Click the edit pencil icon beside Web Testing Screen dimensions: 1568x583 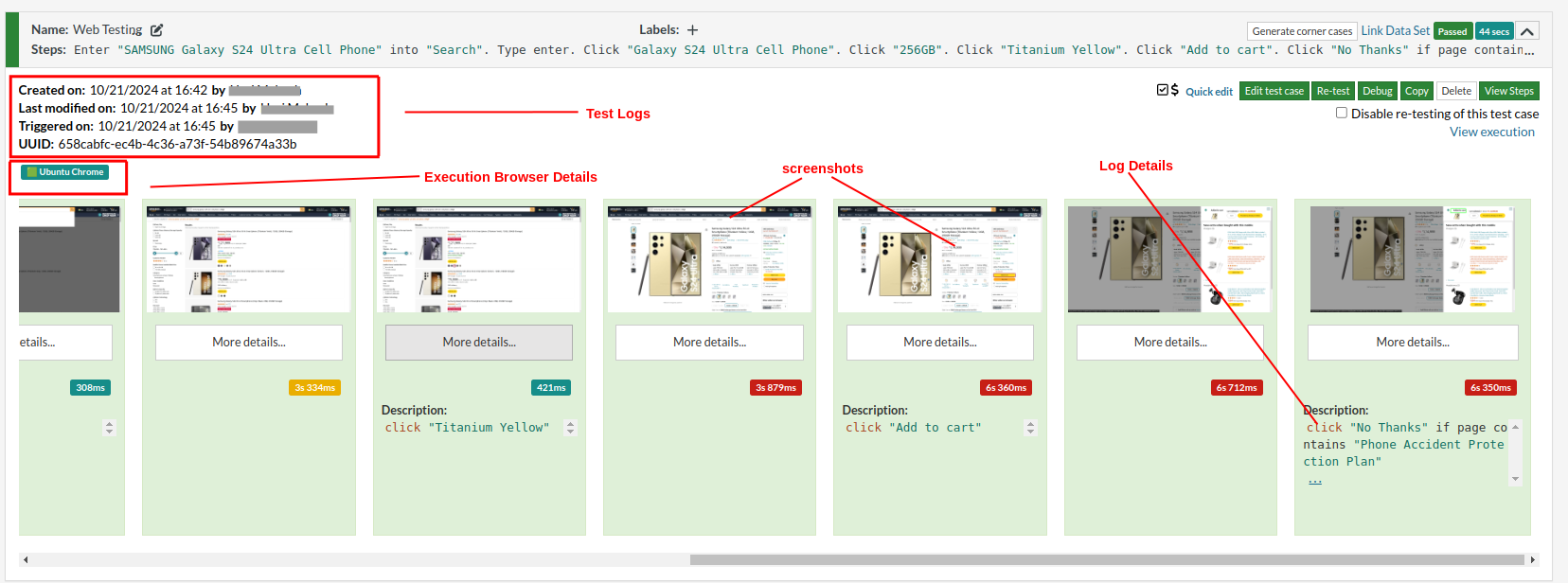[156, 30]
